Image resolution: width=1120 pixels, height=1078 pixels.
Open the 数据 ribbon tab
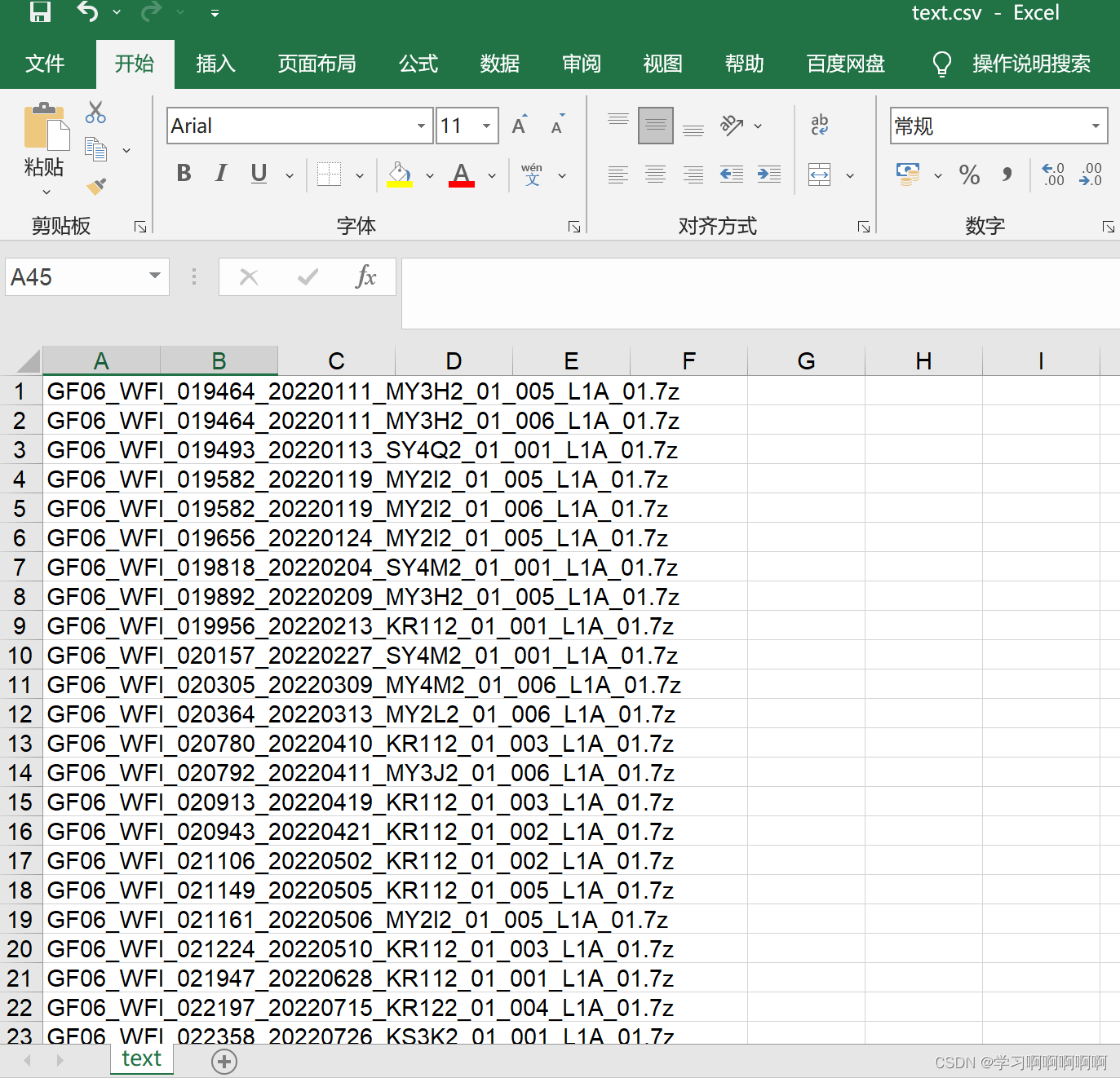coord(500,64)
